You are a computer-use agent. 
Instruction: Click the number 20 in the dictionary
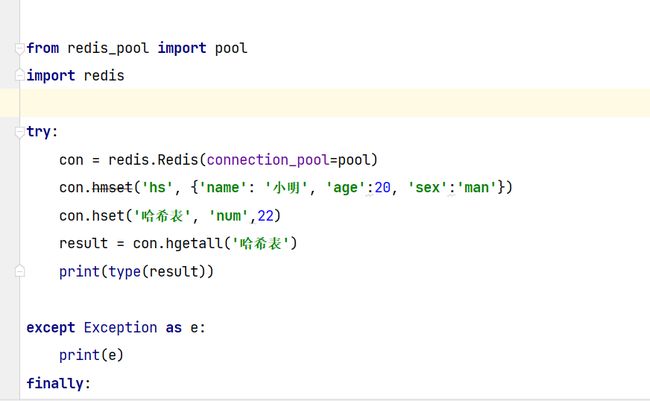[x=382, y=187]
